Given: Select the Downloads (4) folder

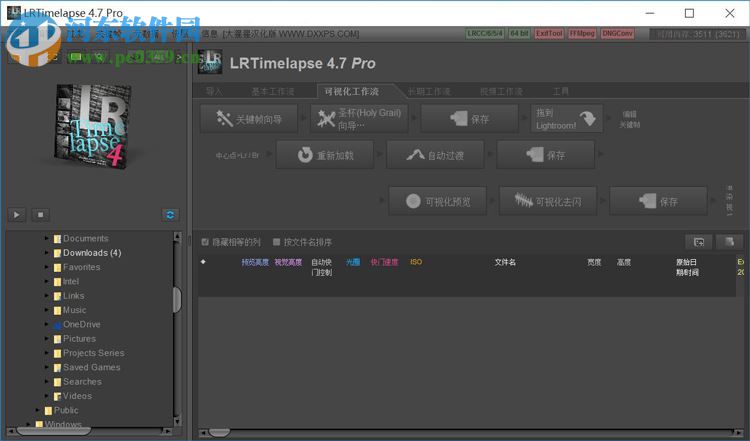Looking at the screenshot, I should click(x=92, y=253).
